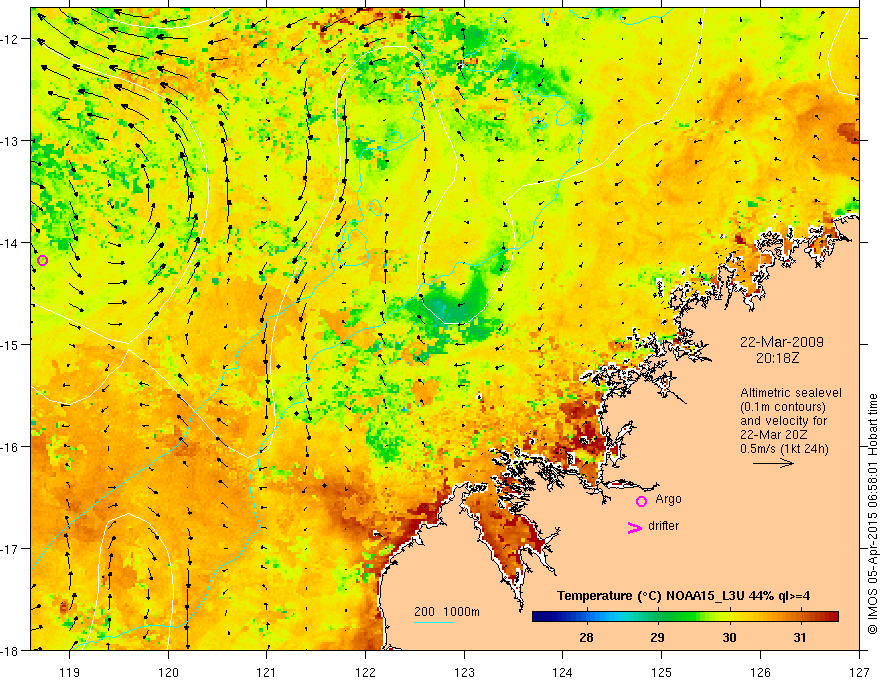Click the cyan 200 1000m isobath legend line
The width and height of the screenshot is (880, 680).
(434, 622)
